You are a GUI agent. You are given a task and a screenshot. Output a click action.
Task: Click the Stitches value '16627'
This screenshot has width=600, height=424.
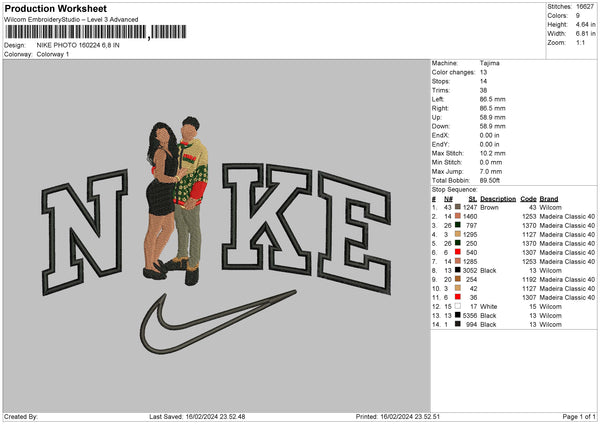[x=585, y=7]
